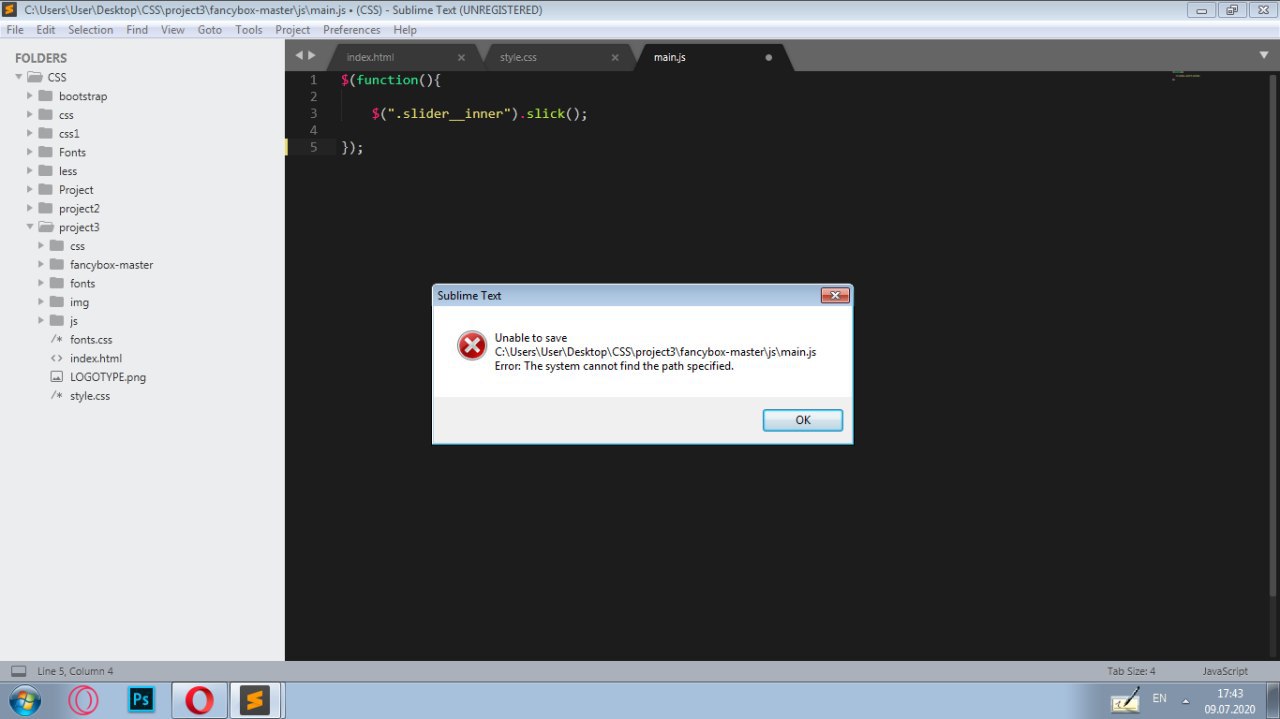Go to previous tab with left arrow
Image resolution: width=1280 pixels, height=719 pixels.
[x=299, y=56]
